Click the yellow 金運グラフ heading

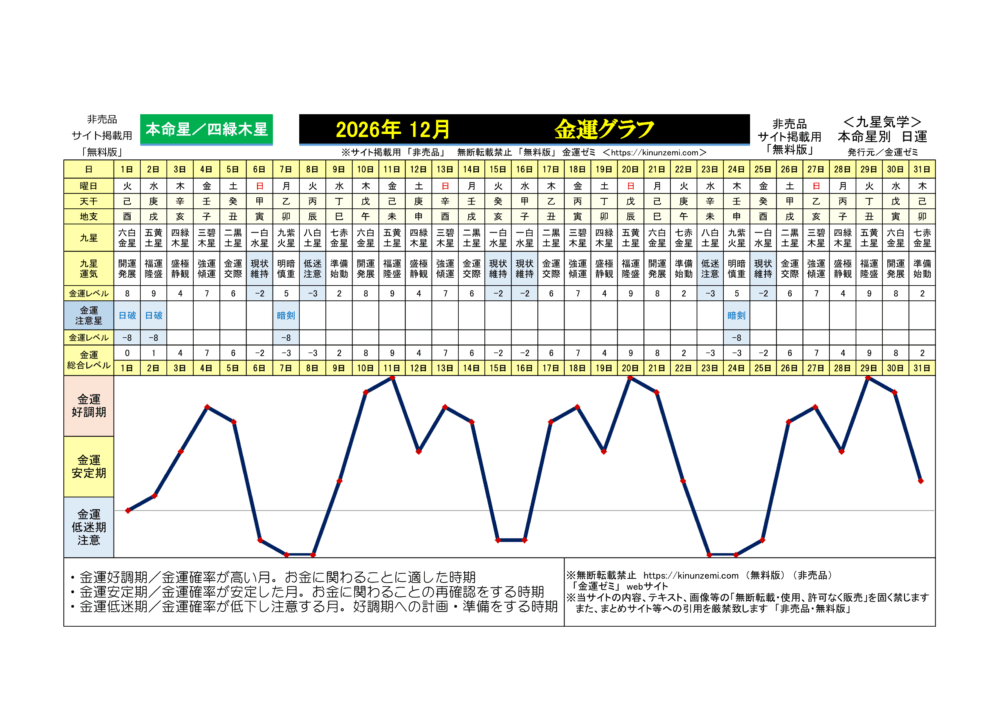pyautogui.click(x=604, y=129)
